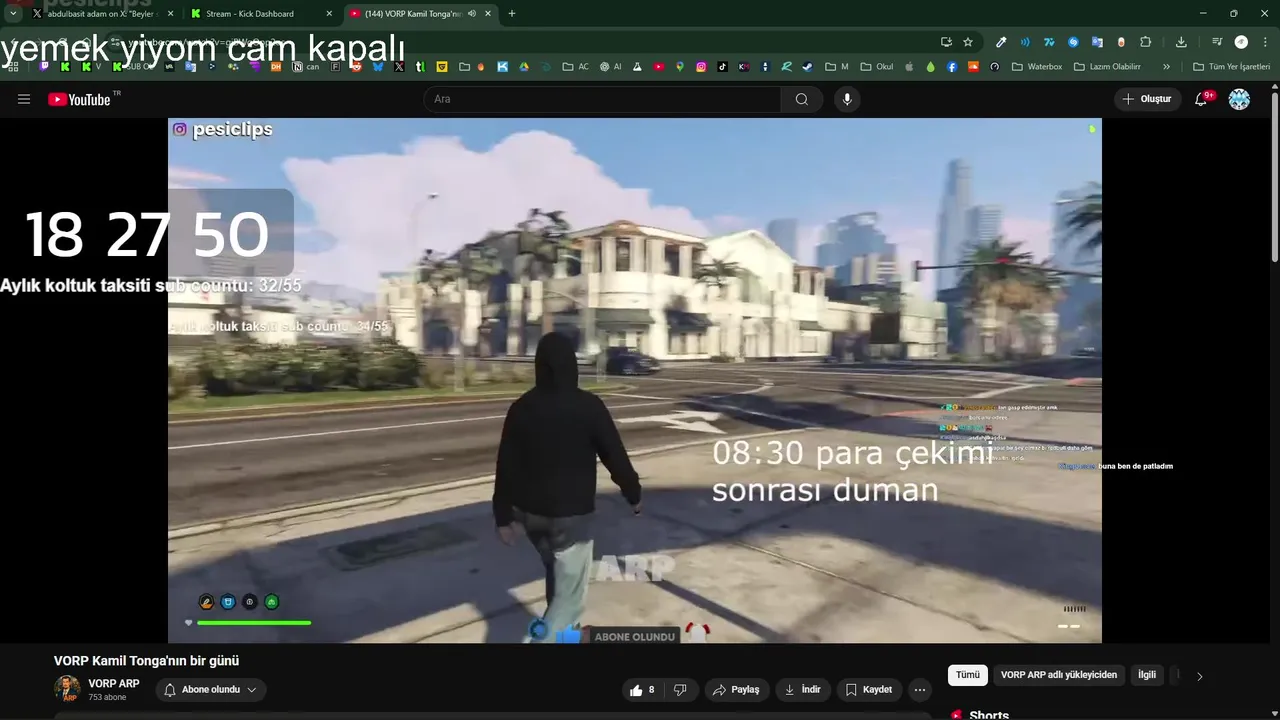Screen dimensions: 1280x720
Task: Open the Google Translate extension icon
Action: point(1097,42)
